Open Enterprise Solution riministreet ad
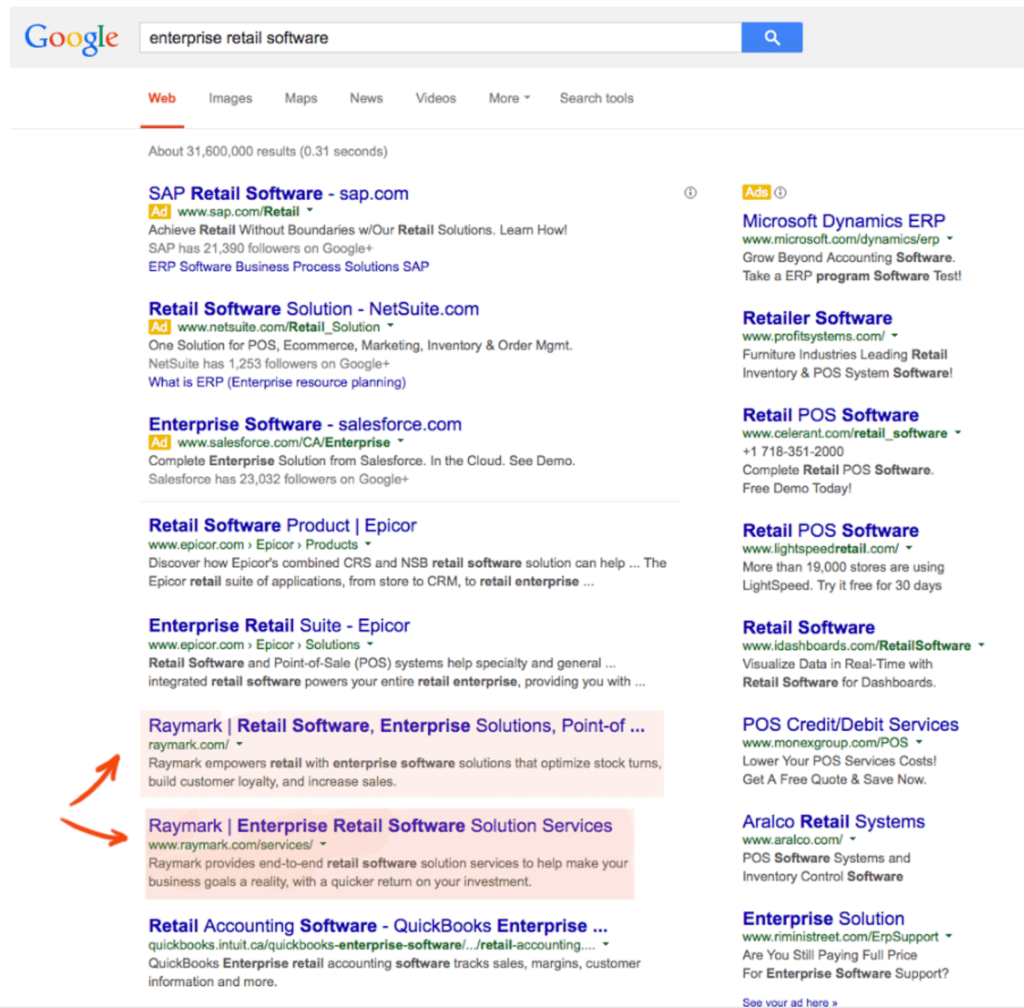The height and width of the screenshot is (1008, 1024). point(824,919)
